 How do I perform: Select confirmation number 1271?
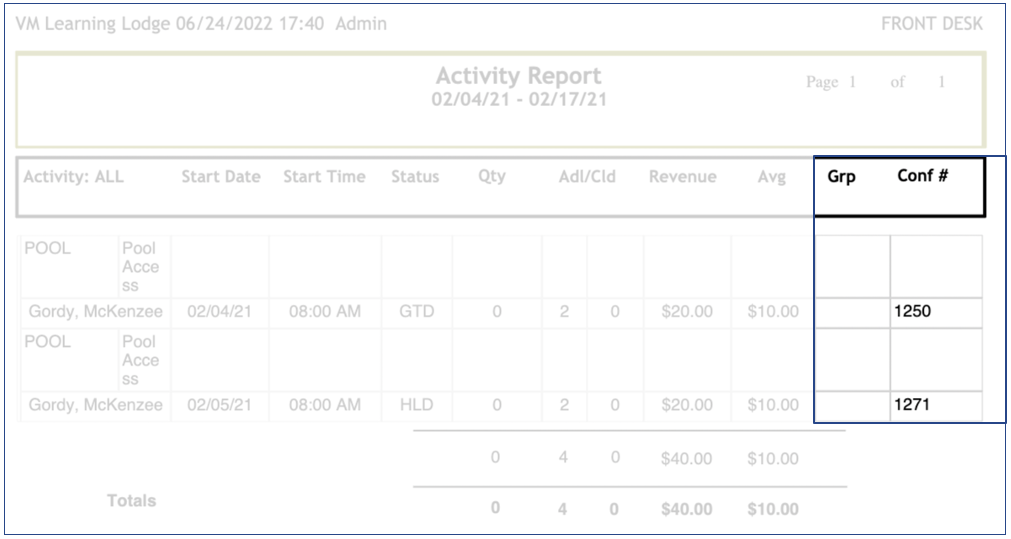[912, 405]
